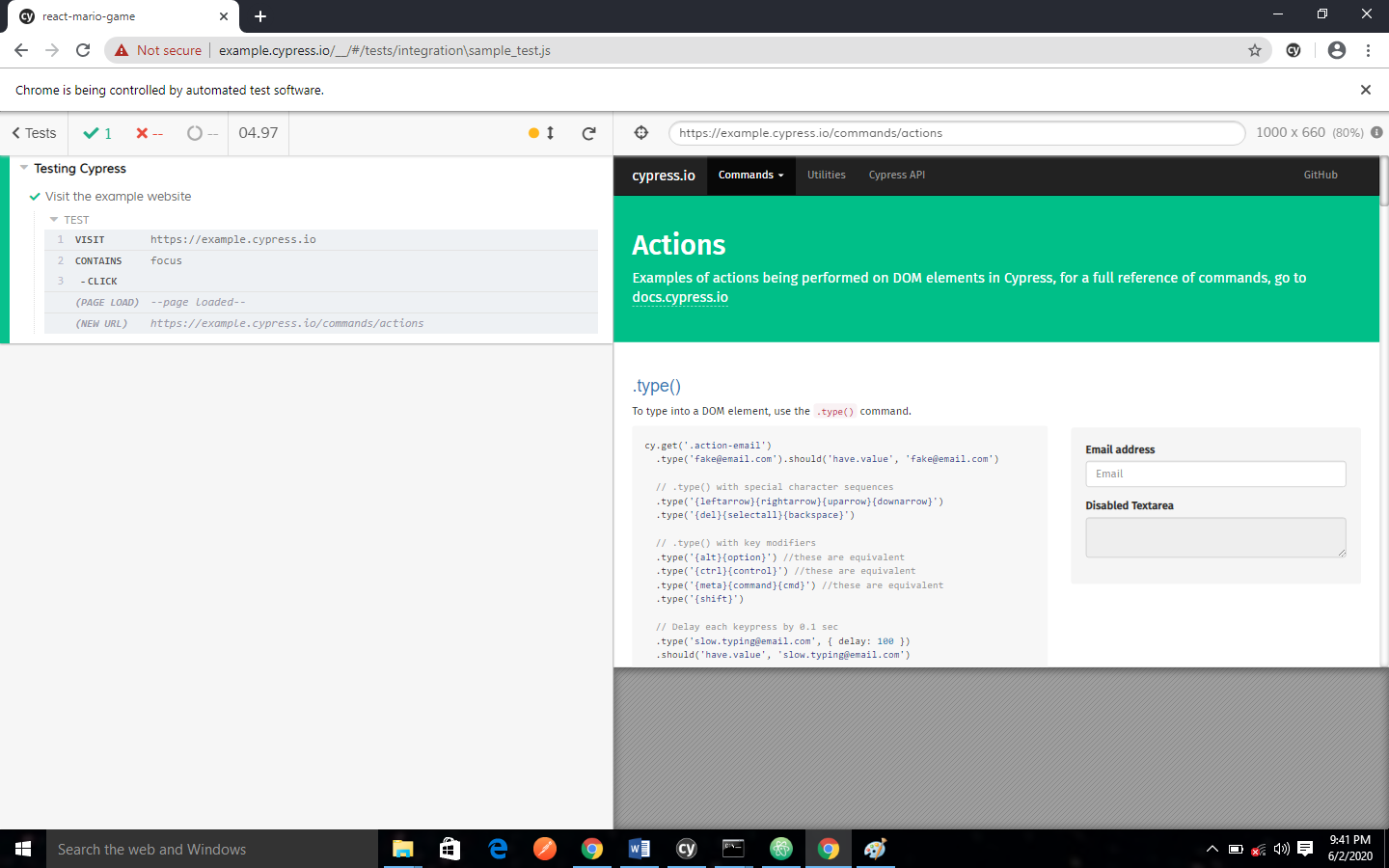Image resolution: width=1389 pixels, height=868 pixels.
Task: Click the failed tests X count
Action: 150,133
